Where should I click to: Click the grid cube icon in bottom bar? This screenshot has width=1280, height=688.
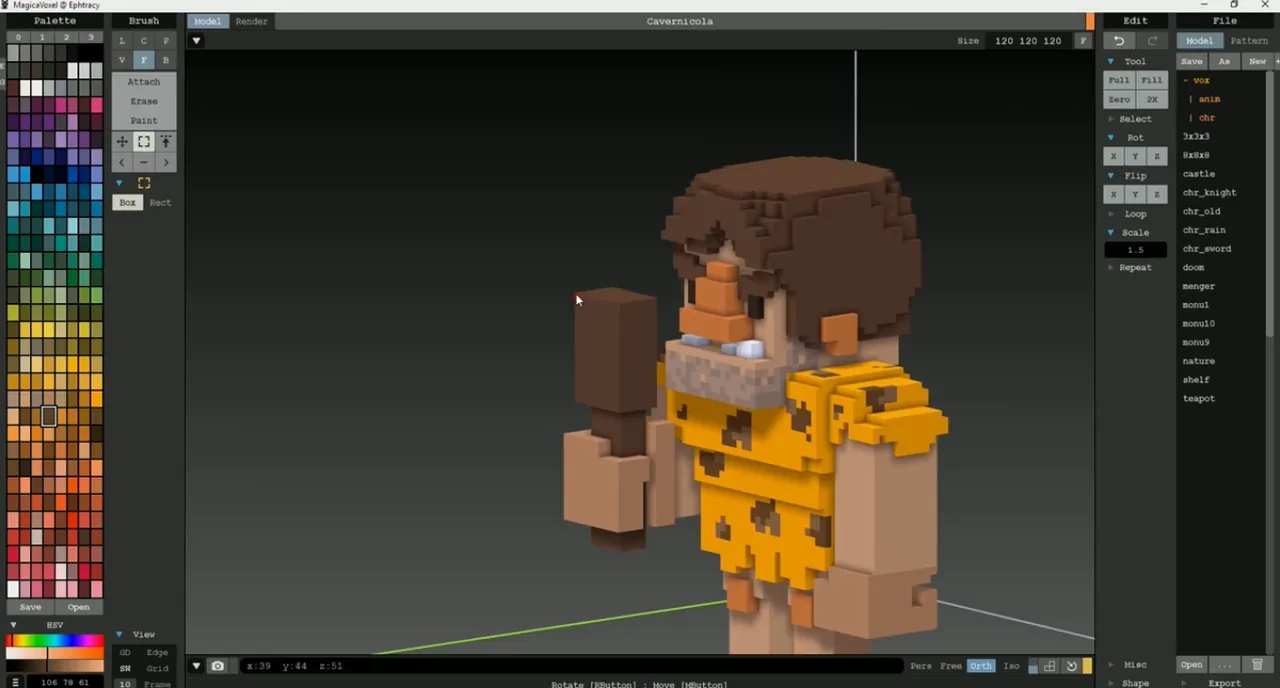tap(1049, 666)
